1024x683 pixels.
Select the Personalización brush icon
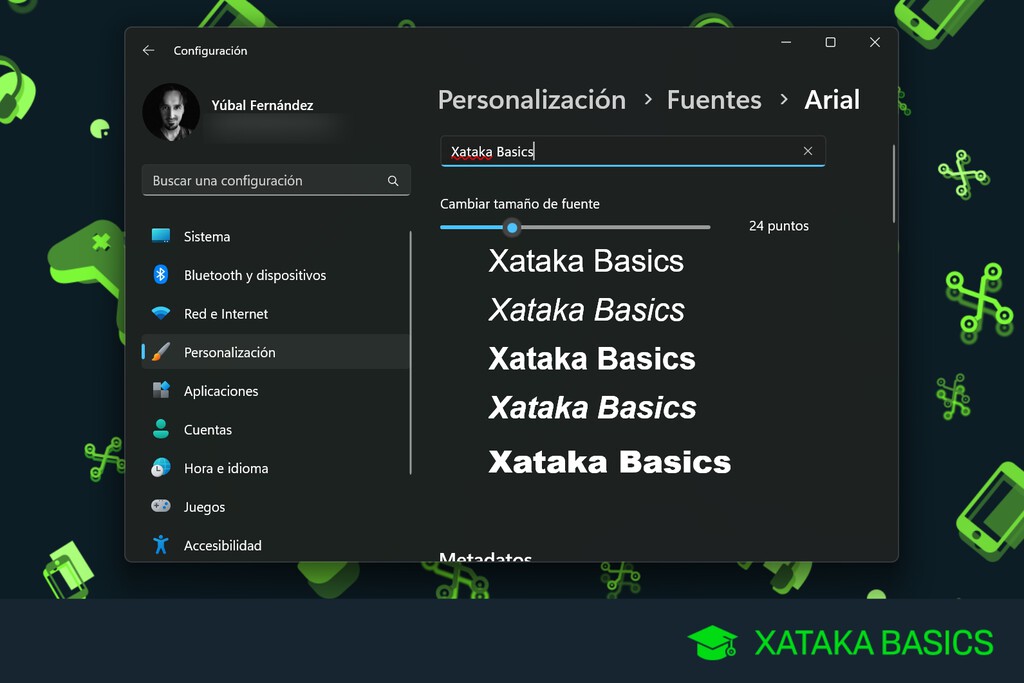[161, 352]
